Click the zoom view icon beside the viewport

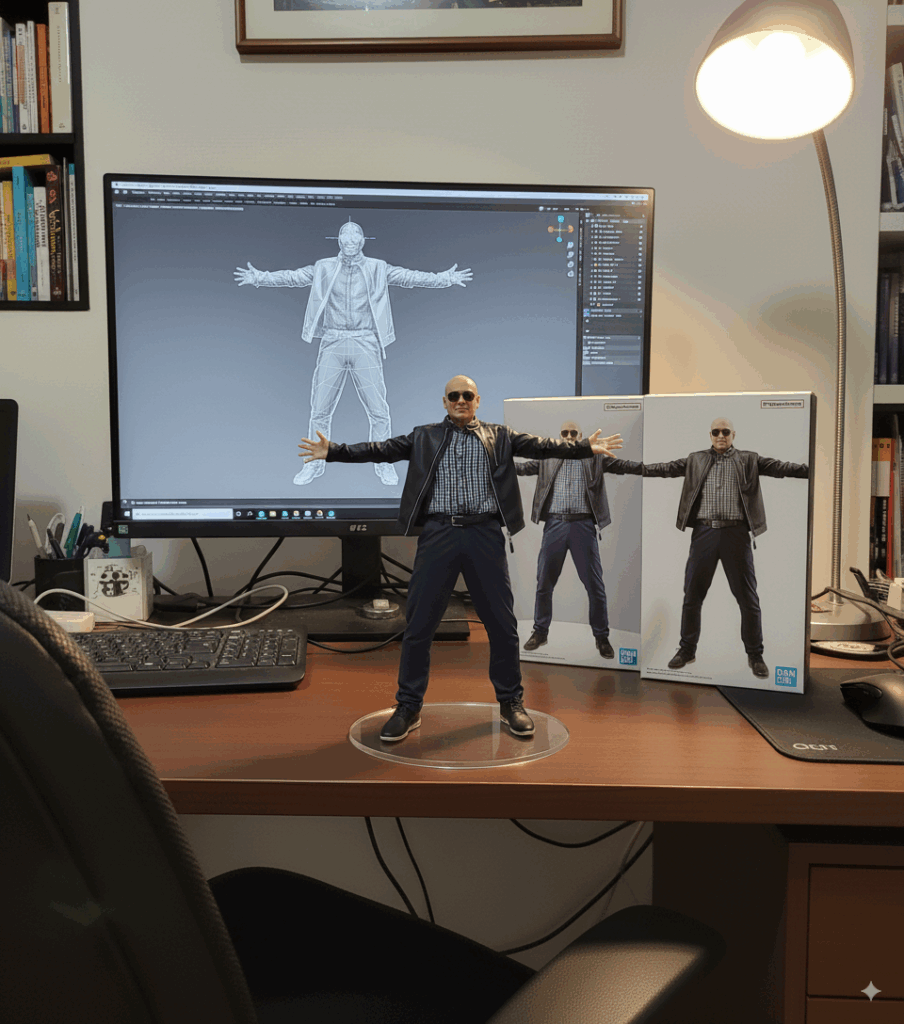[570, 246]
